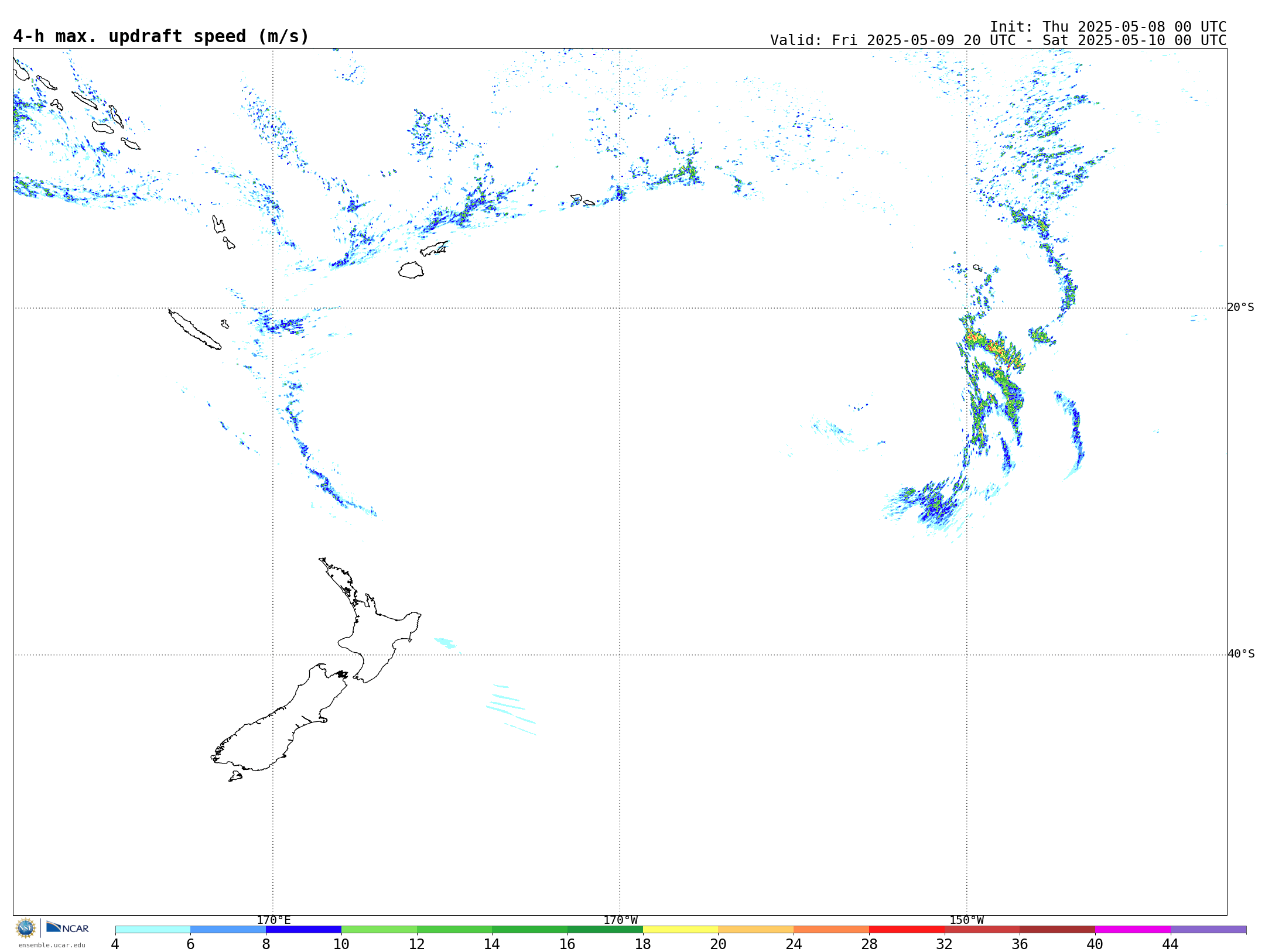
Task: Click the New Caledonia island outline
Action: tap(195, 330)
